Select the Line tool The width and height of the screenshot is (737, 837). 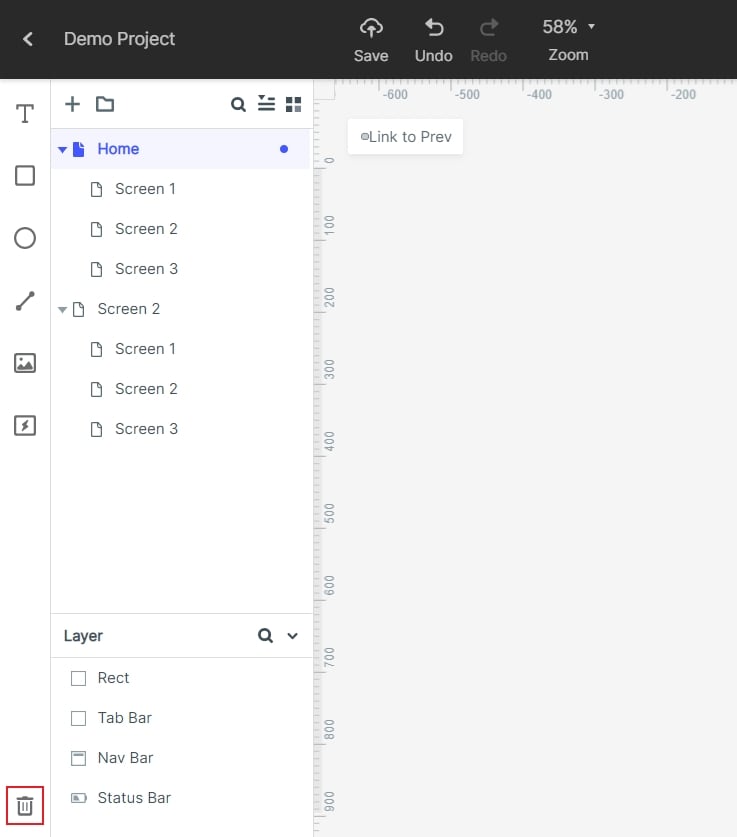25,301
